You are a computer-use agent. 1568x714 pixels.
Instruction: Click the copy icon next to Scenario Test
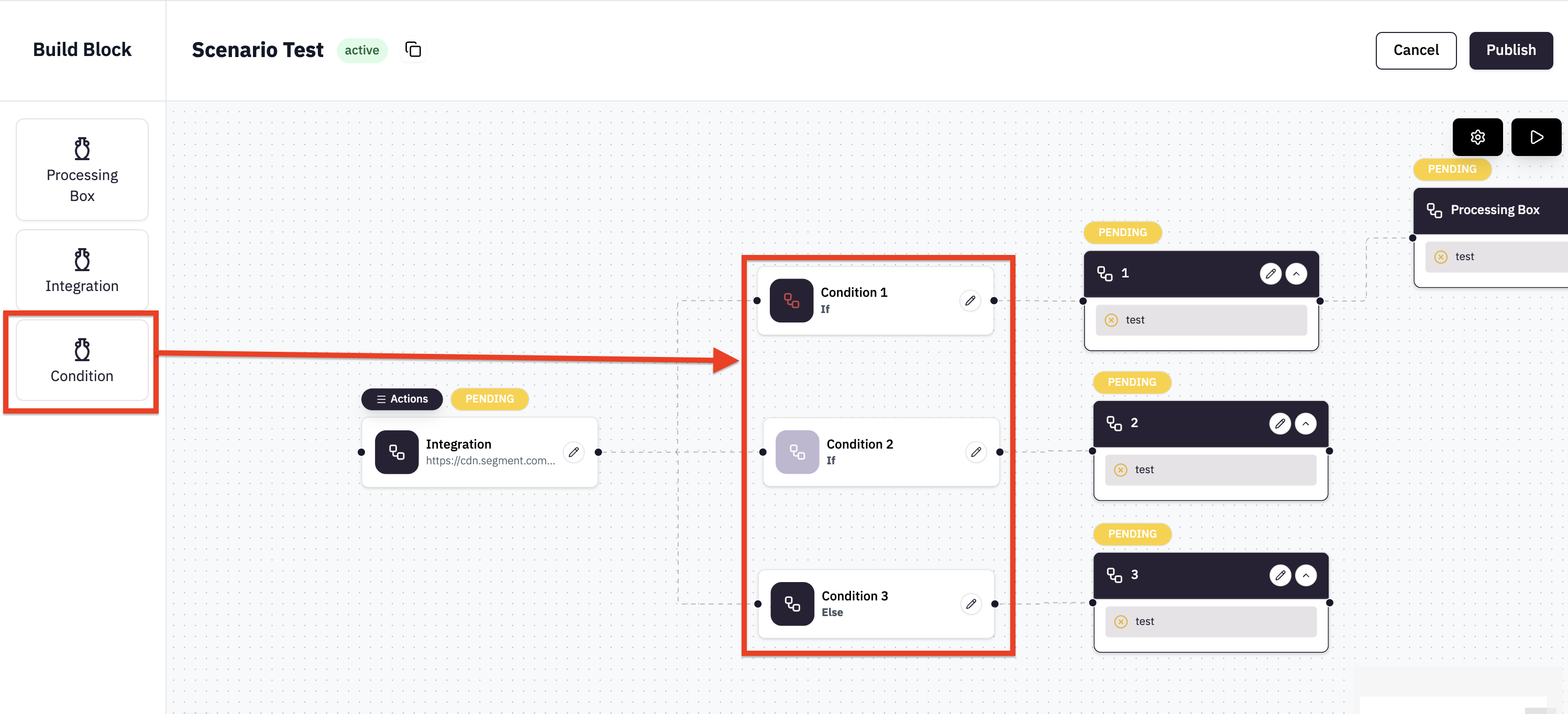pyautogui.click(x=413, y=50)
